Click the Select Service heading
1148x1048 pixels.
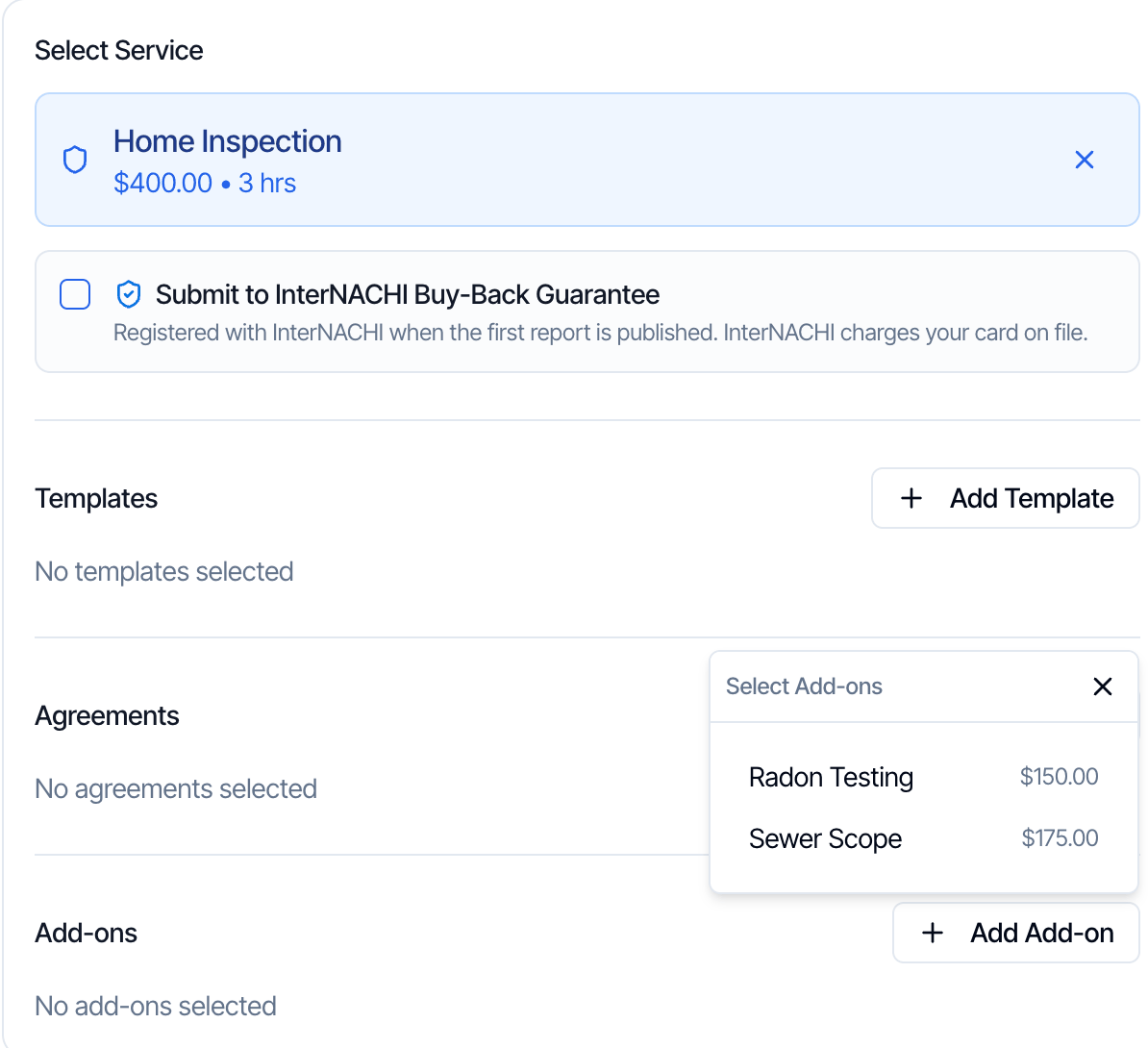pos(118,51)
